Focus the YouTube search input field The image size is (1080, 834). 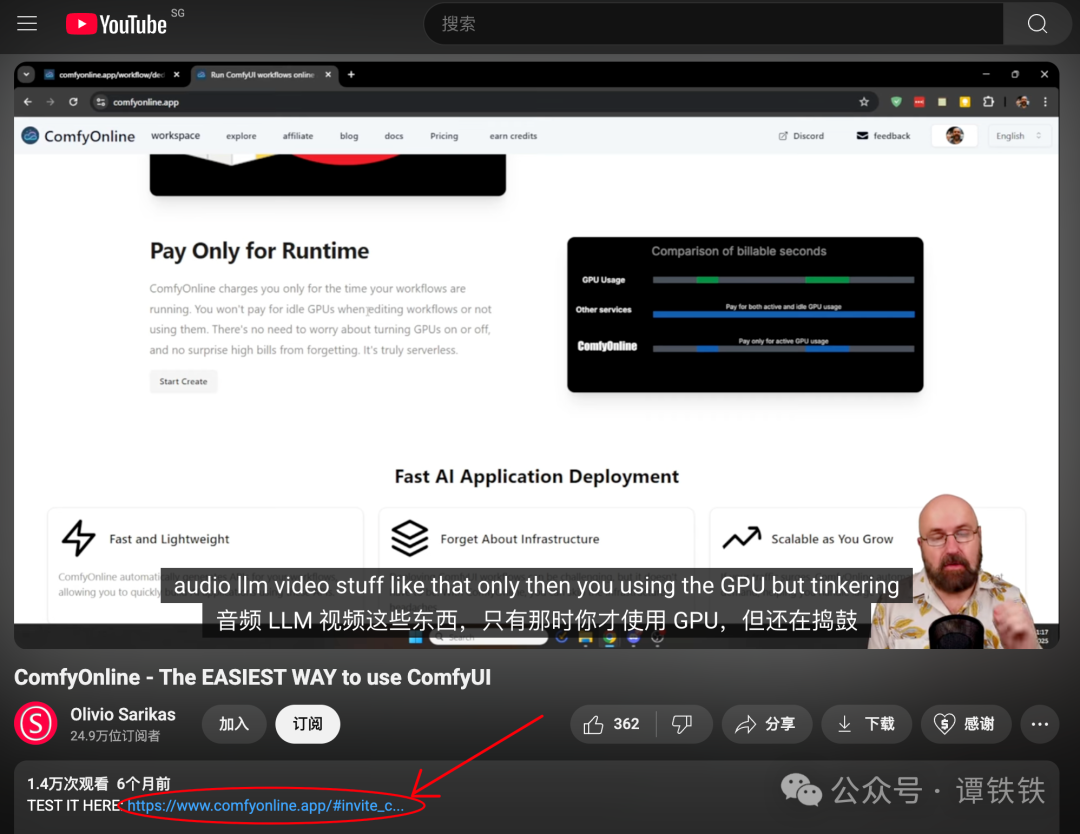(714, 23)
